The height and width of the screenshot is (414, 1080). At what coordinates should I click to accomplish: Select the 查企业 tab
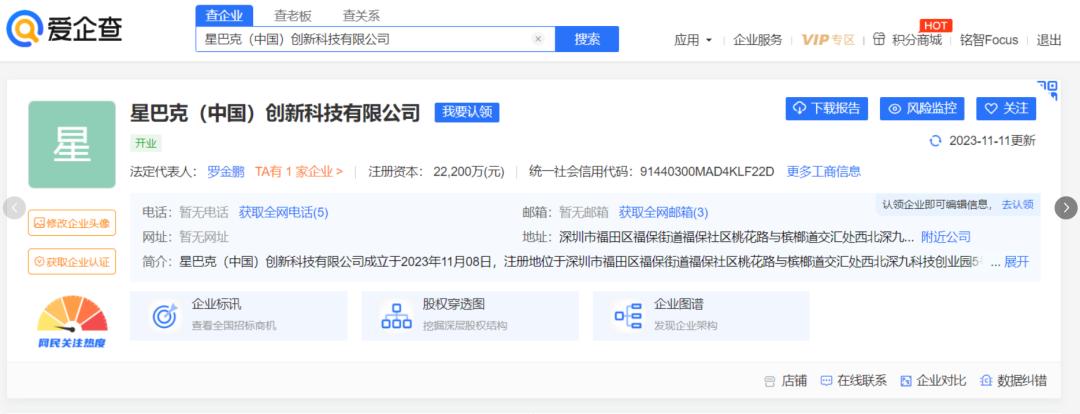[224, 15]
